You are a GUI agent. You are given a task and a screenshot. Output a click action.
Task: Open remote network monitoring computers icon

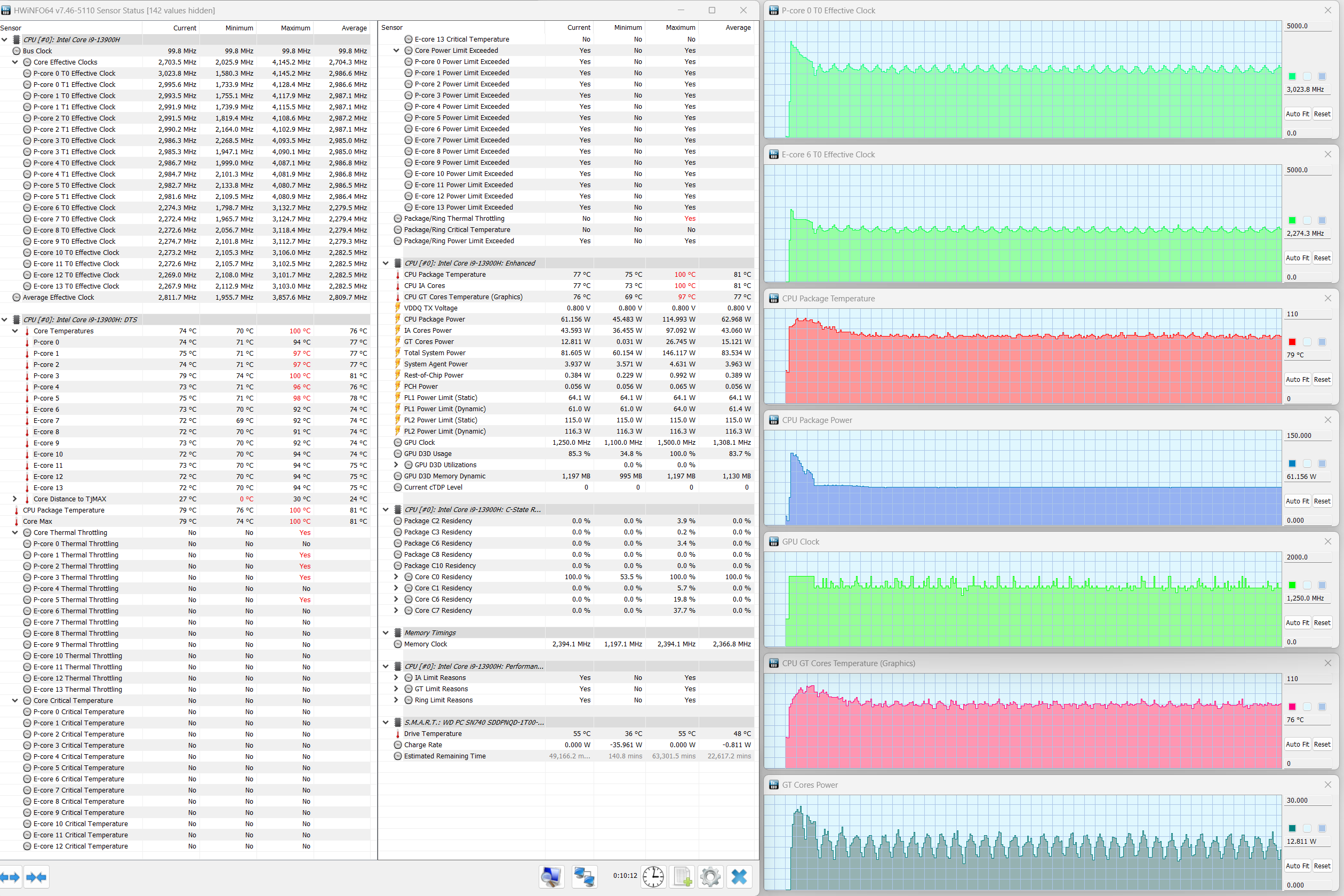pyautogui.click(x=584, y=877)
